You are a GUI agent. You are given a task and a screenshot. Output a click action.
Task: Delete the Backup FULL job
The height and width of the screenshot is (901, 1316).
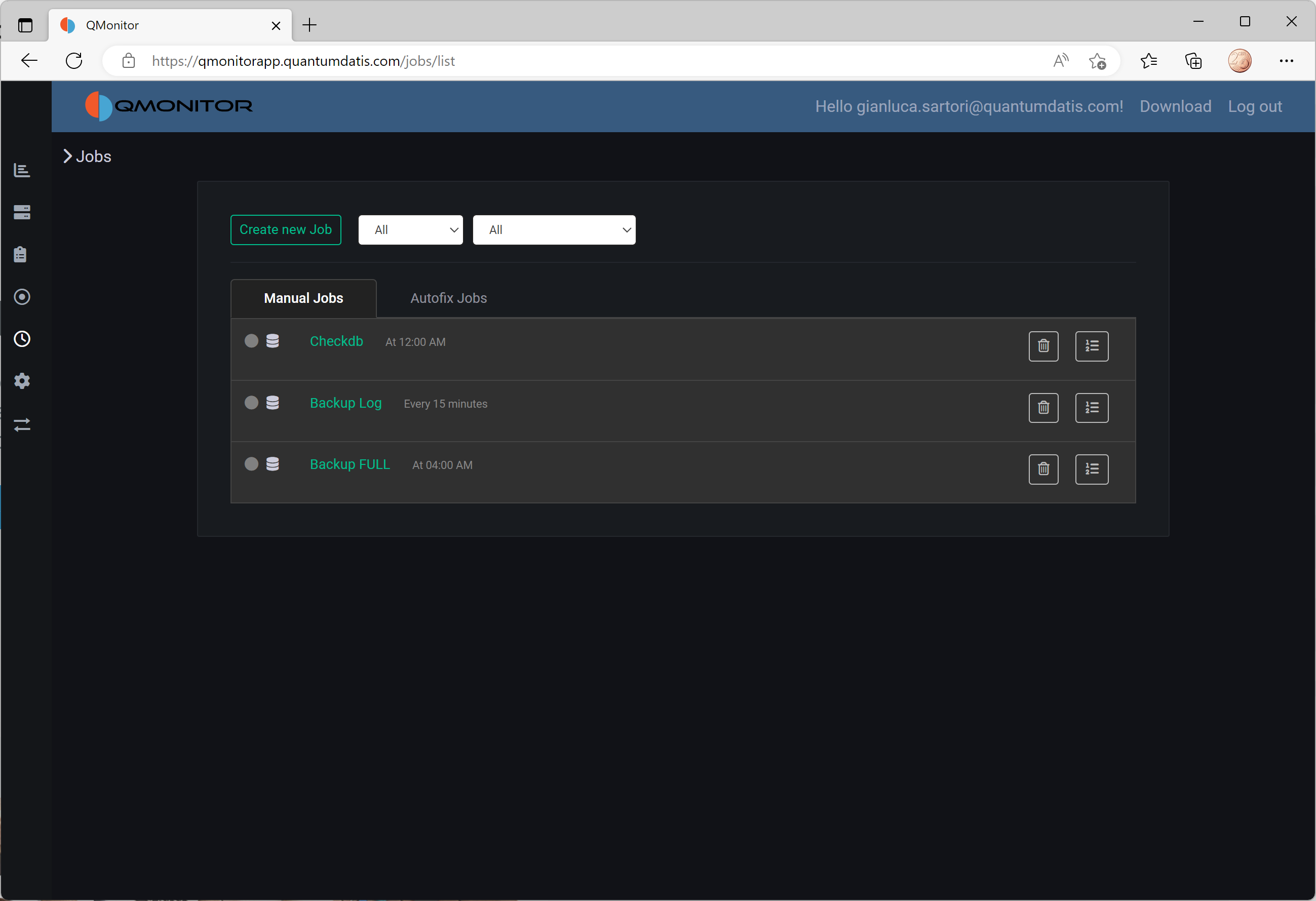[1043, 469]
